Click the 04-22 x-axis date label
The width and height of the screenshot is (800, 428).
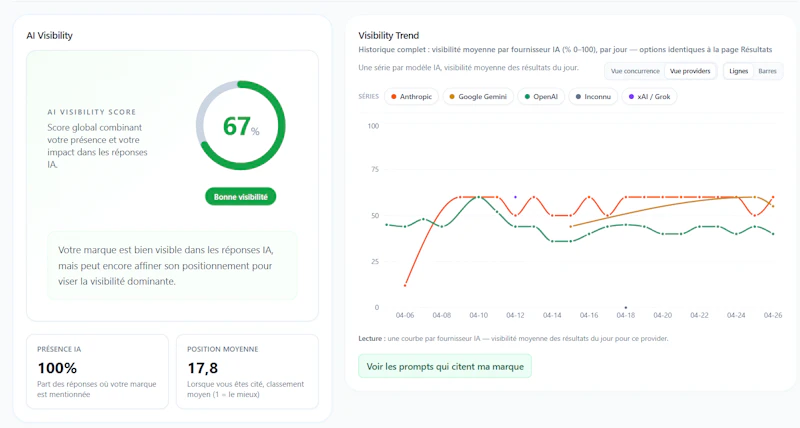(699, 315)
